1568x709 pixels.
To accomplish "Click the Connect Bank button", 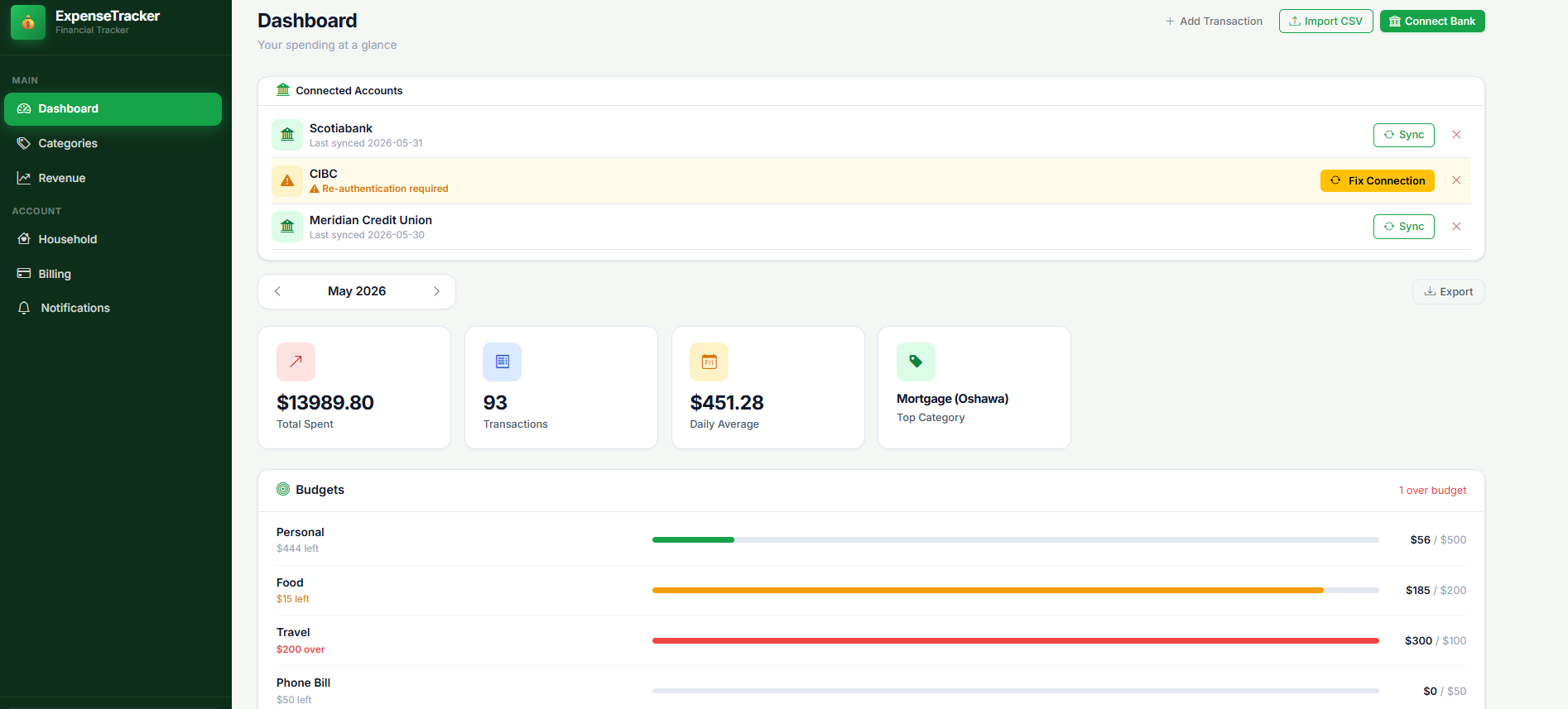I will (1432, 22).
